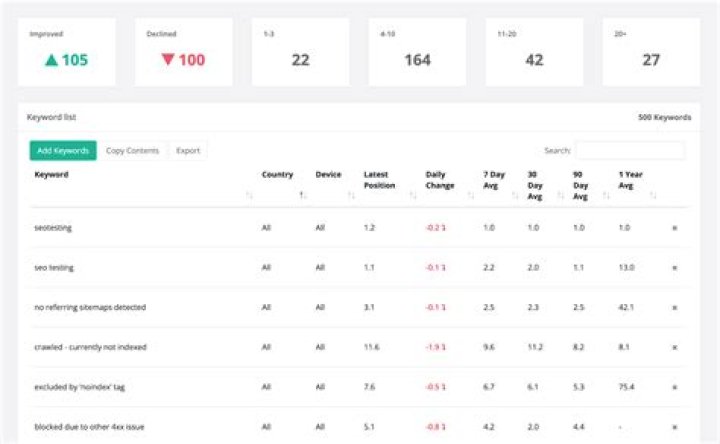Delete the 'seo testing' keyword row

[x=675, y=268]
